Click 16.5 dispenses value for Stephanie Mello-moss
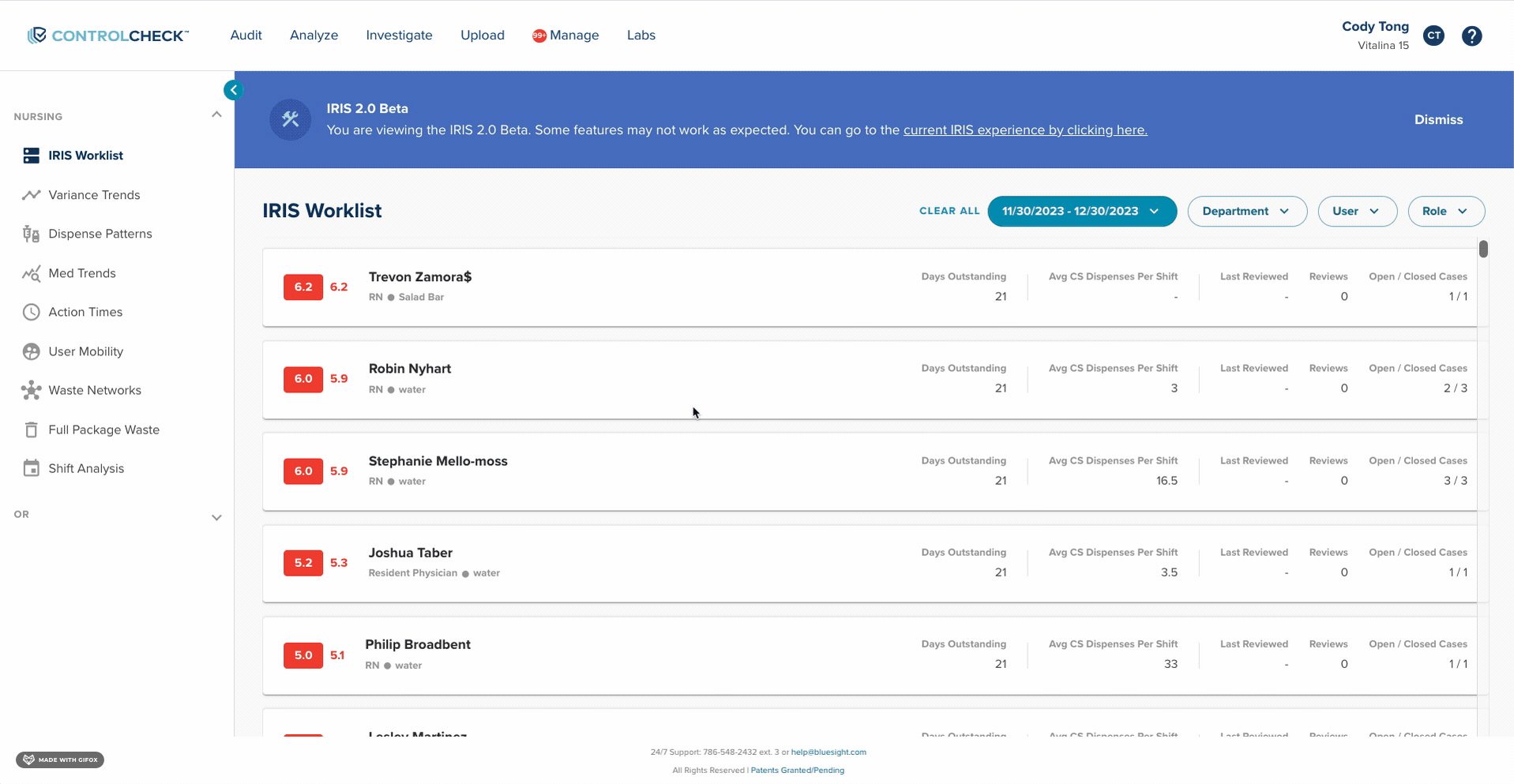Screen dimensions: 1514x784 point(1166,481)
